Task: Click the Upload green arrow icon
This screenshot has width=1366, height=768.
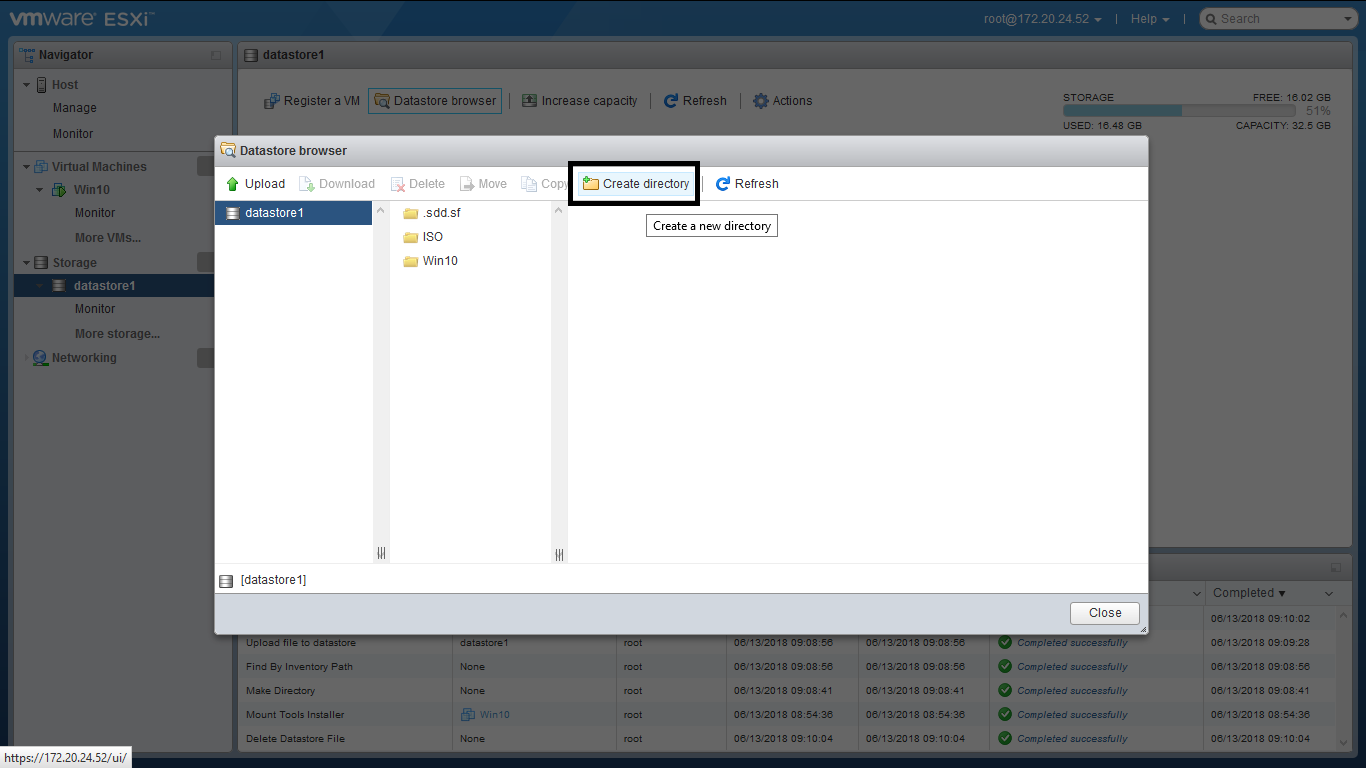Action: [x=232, y=184]
